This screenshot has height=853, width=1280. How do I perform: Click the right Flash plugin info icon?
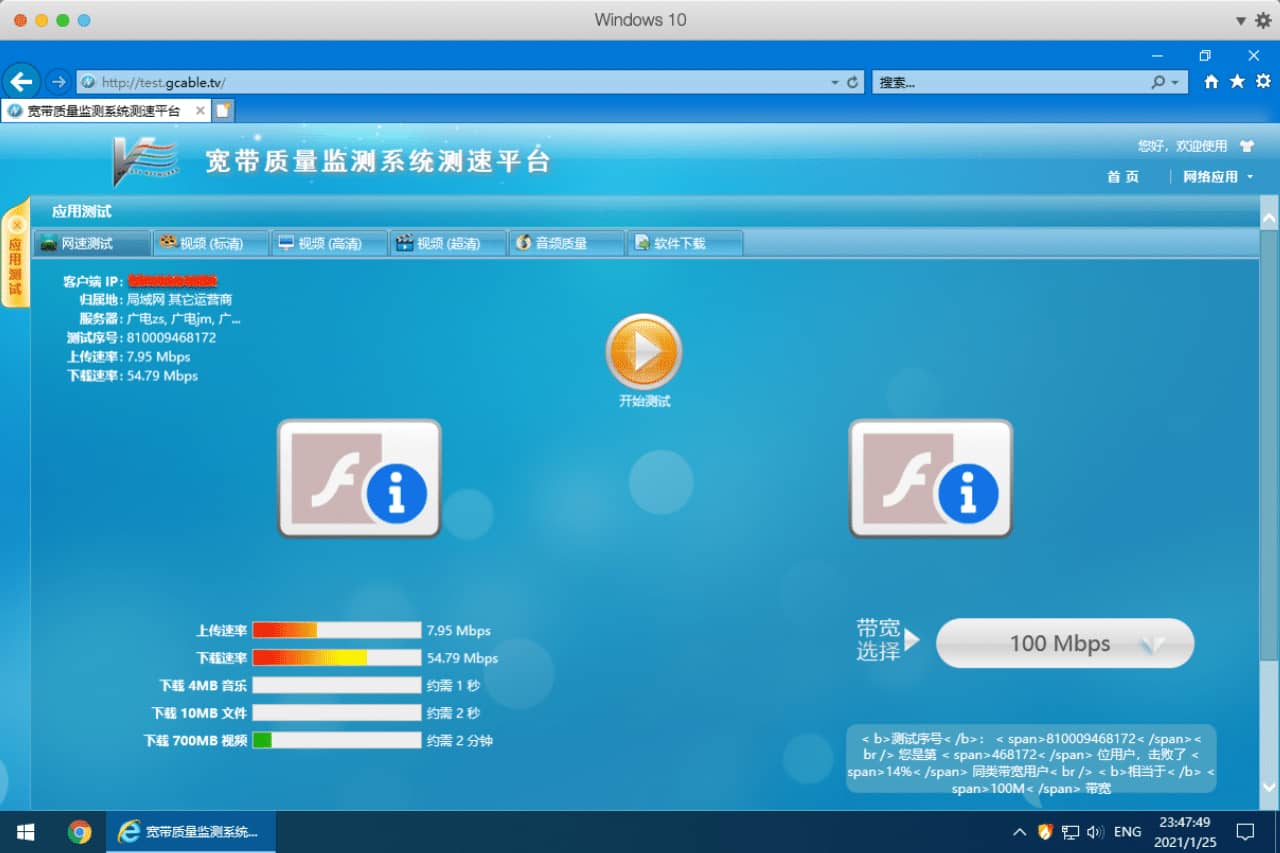930,478
